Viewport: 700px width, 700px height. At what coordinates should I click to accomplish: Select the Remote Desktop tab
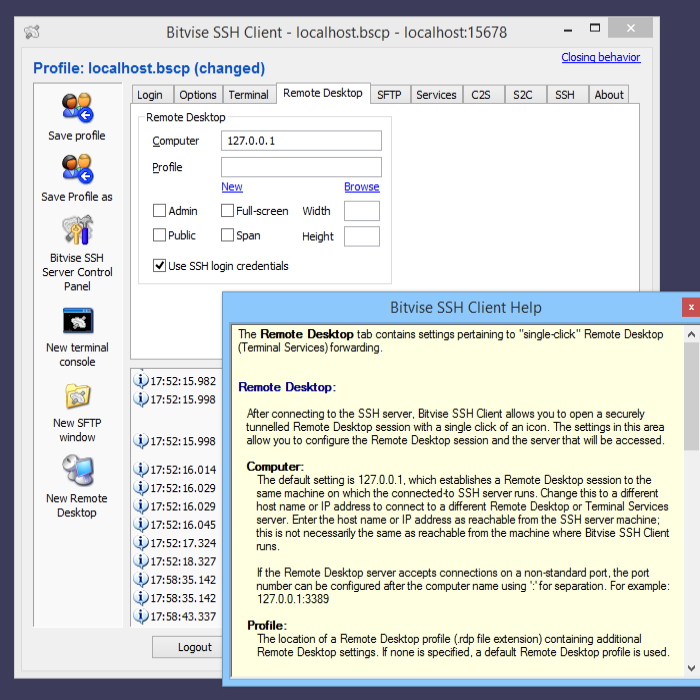323,93
